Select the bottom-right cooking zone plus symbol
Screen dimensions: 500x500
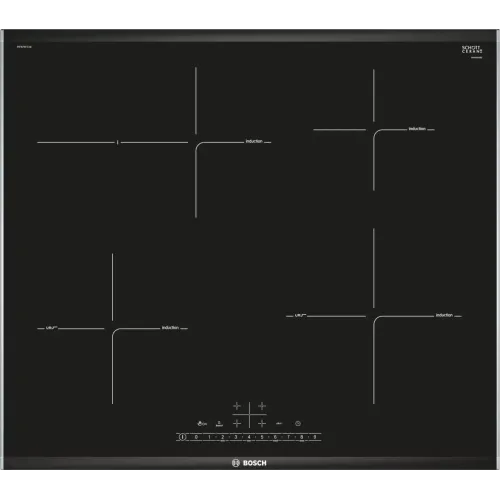pyautogui.click(x=262, y=423)
